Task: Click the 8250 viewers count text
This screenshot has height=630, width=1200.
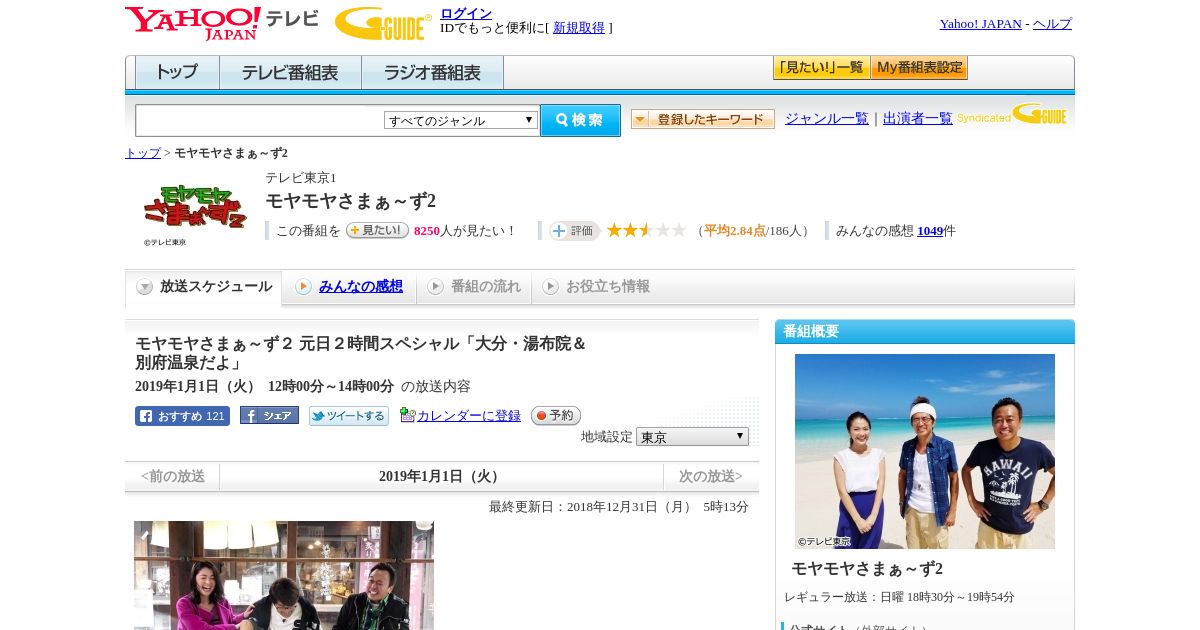Action: 427,231
